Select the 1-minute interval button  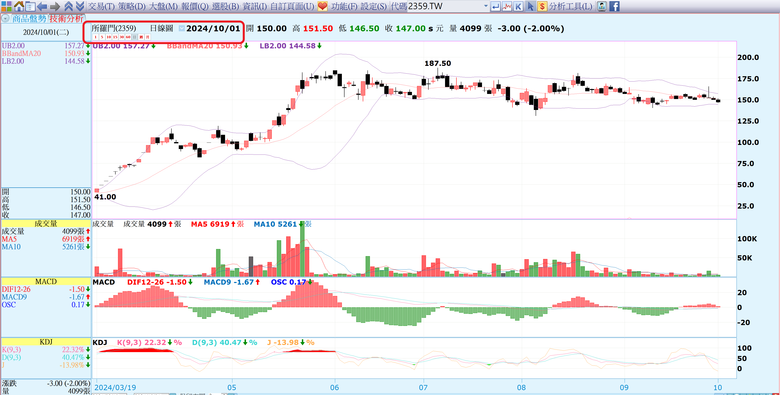(95, 37)
